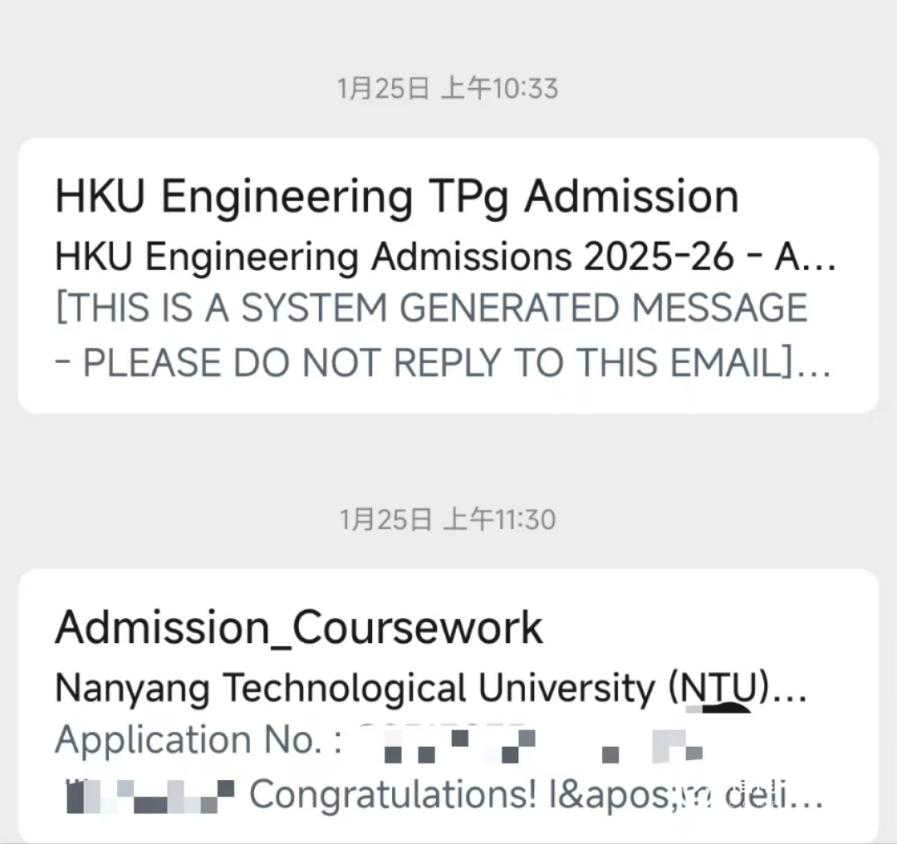The image size is (897, 844).
Task: Click the 1月25日 上午11:30 timestamp
Action: point(448,520)
